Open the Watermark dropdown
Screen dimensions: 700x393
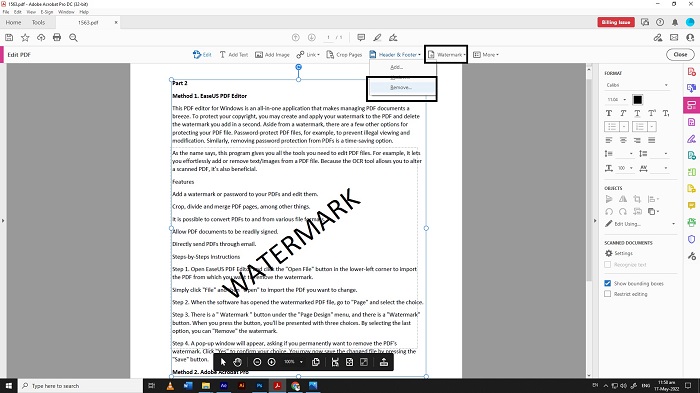(x=446, y=54)
